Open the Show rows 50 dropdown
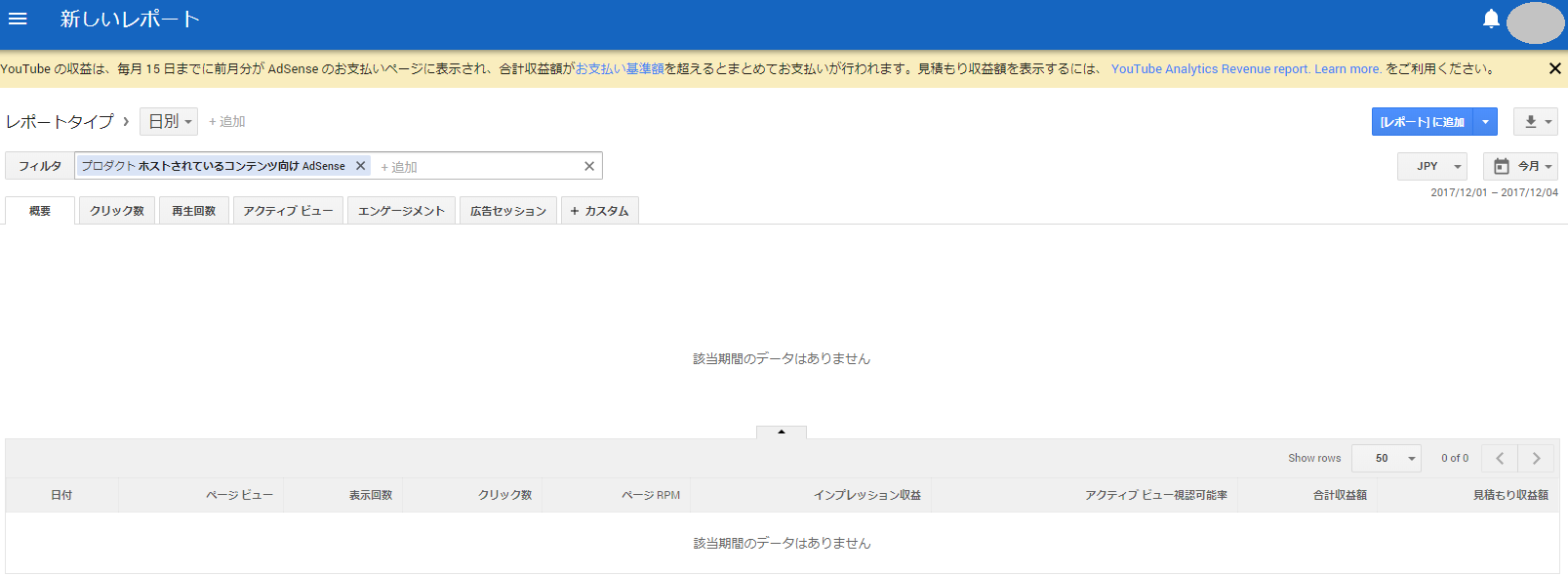The width and height of the screenshot is (1568, 576). tap(1387, 458)
